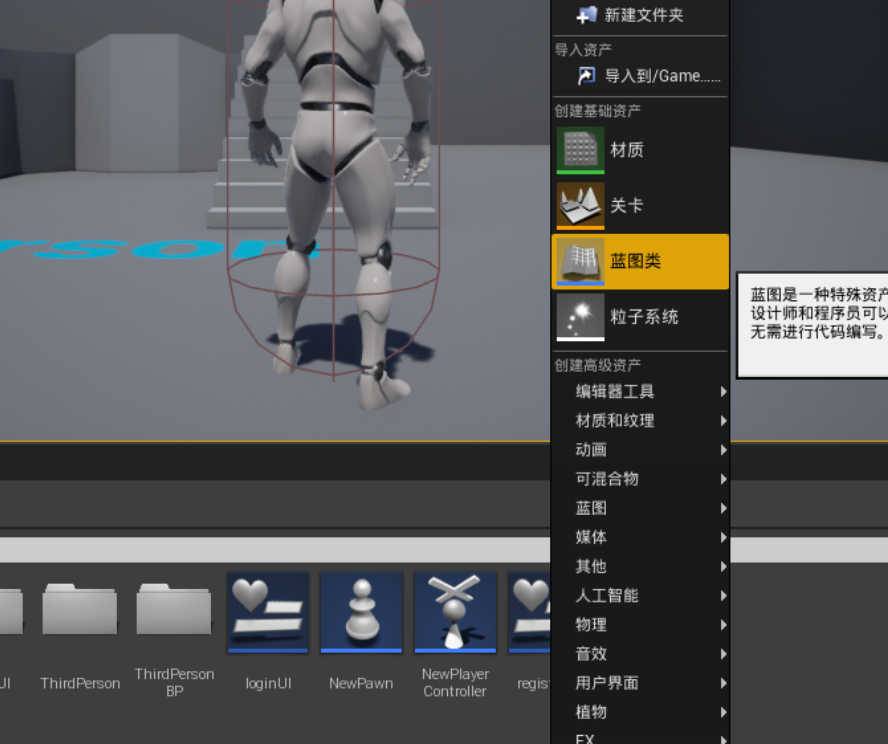Click the 蓝图类 blueprint class icon
The width and height of the screenshot is (888, 744).
click(x=580, y=262)
